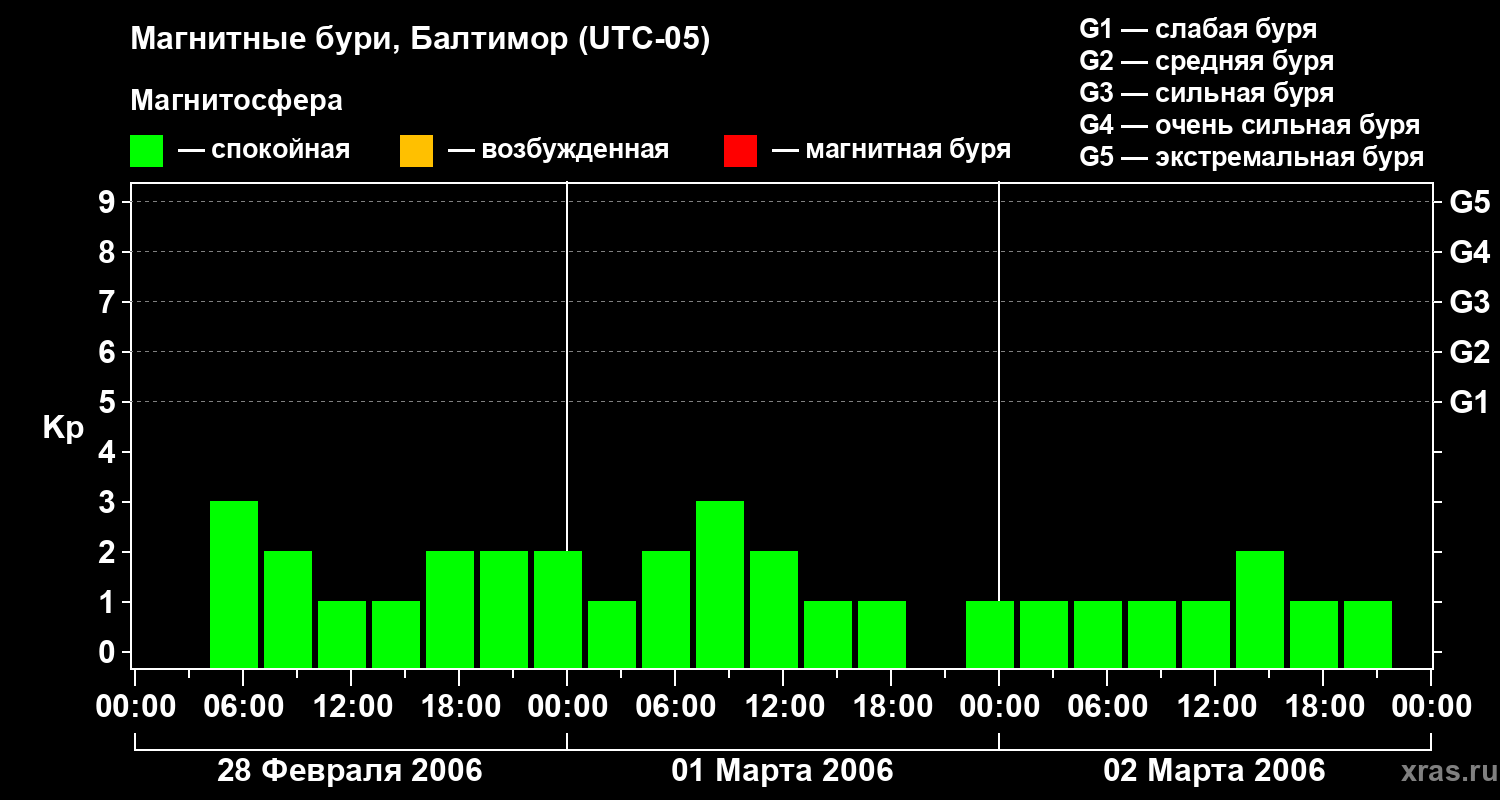The image size is (1500, 800).
Task: Click the G2 label on the right axis
Action: pyautogui.click(x=1469, y=352)
